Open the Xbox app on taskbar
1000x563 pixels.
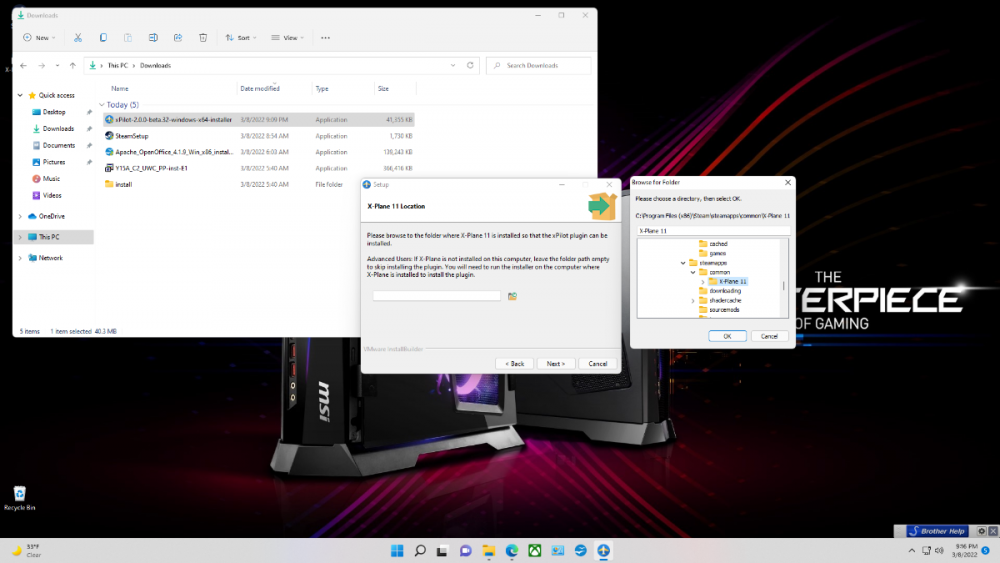[x=534, y=550]
